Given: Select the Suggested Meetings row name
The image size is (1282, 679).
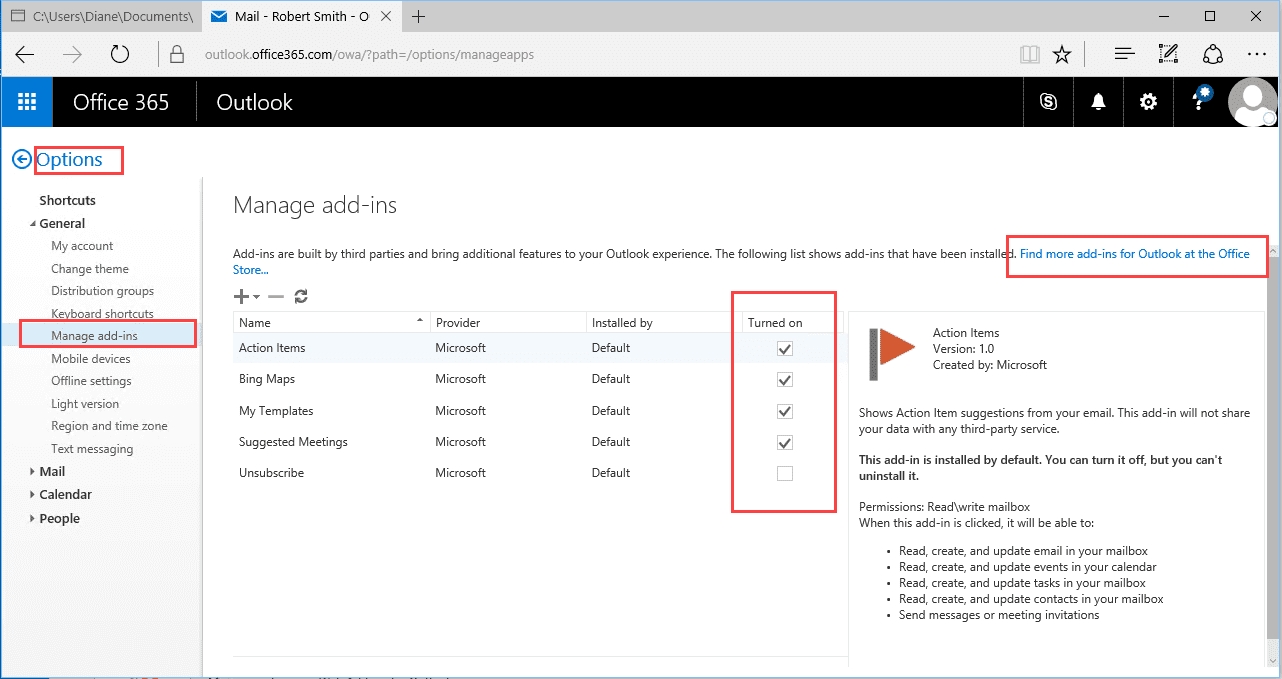Looking at the screenshot, I should 293,442.
